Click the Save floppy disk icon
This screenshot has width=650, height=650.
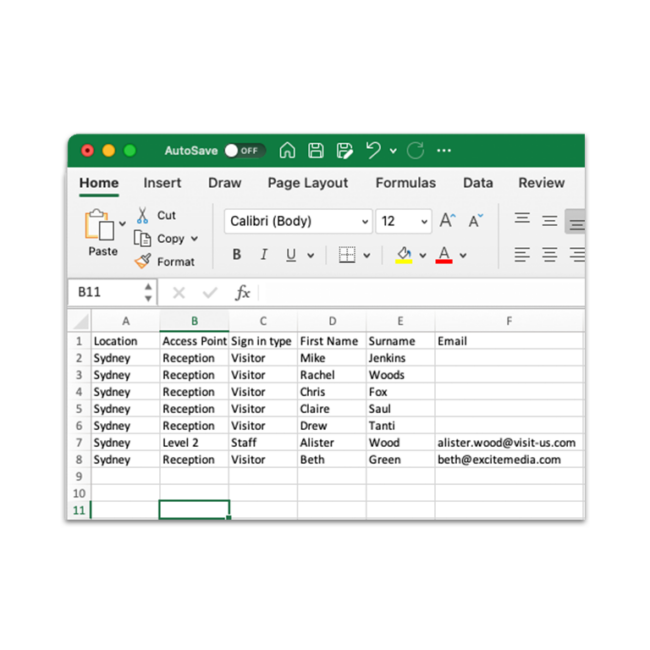coord(316,150)
